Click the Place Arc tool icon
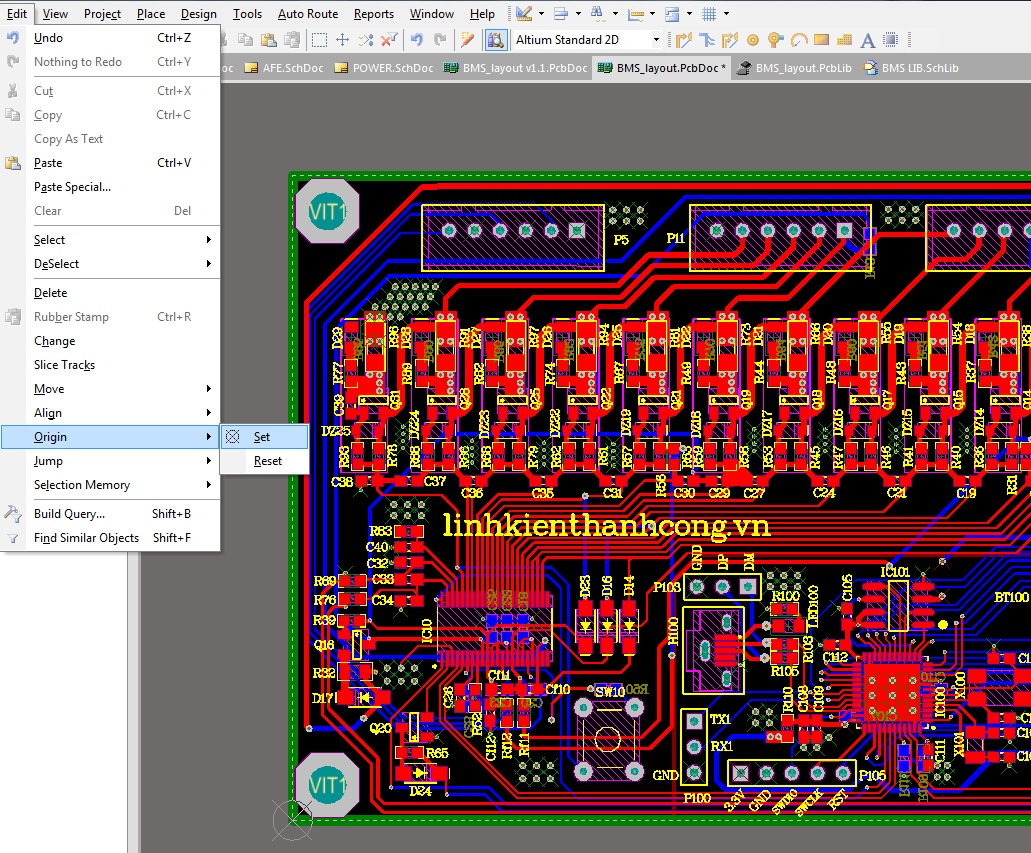 (798, 40)
